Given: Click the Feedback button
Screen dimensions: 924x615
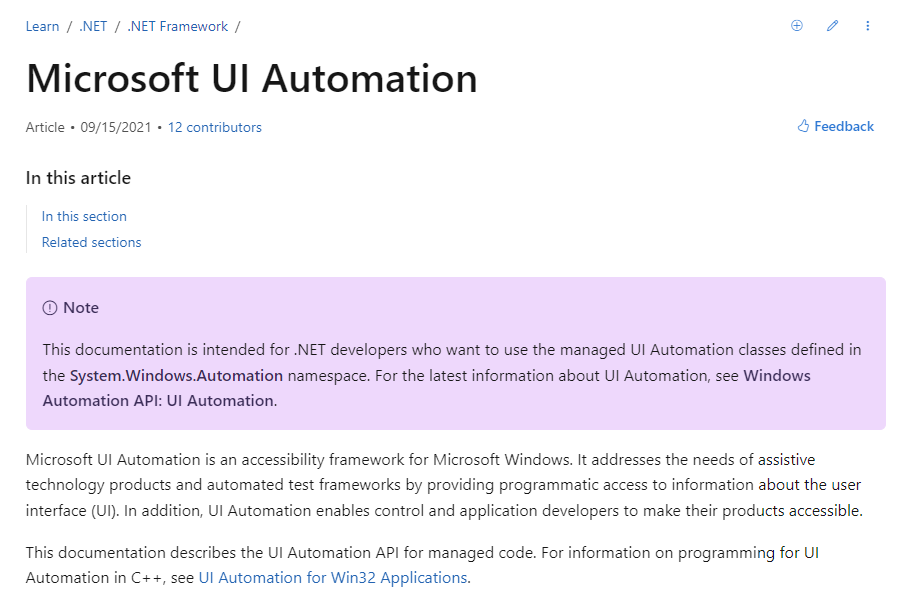Looking at the screenshot, I should [x=843, y=126].
